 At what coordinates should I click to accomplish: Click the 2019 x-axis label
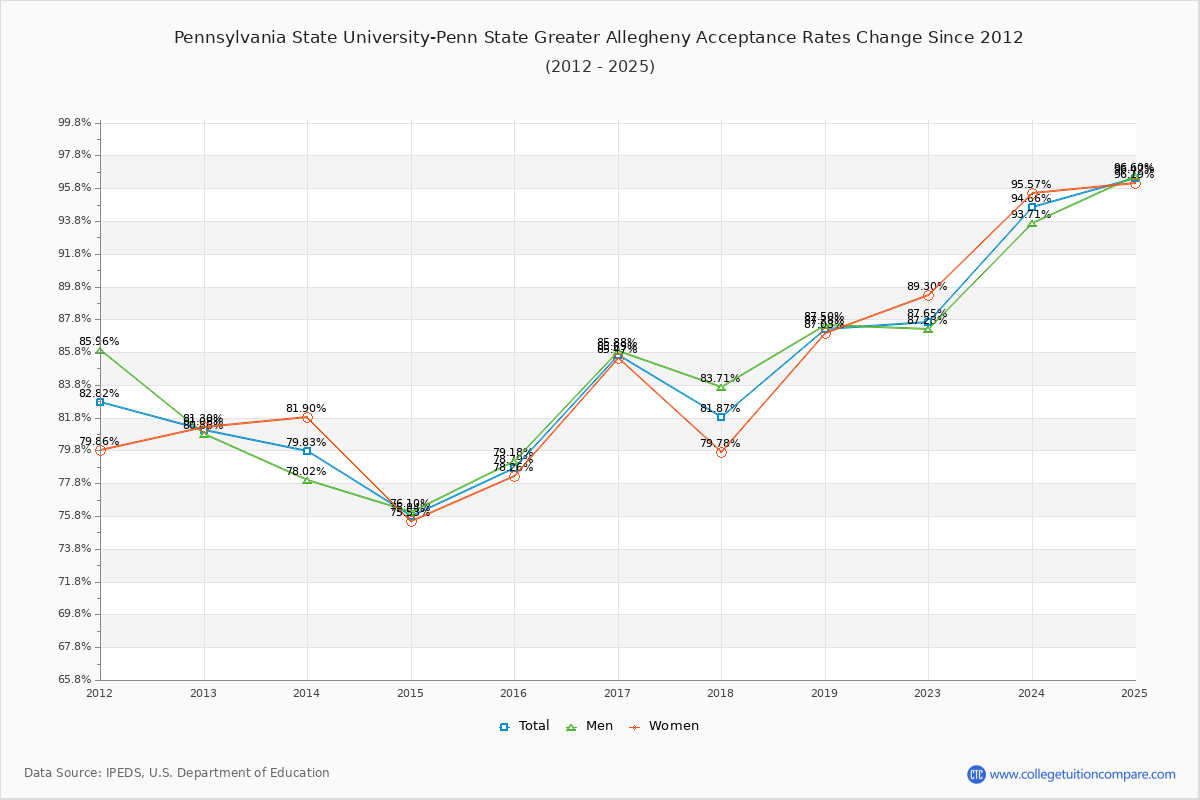pyautogui.click(x=824, y=693)
